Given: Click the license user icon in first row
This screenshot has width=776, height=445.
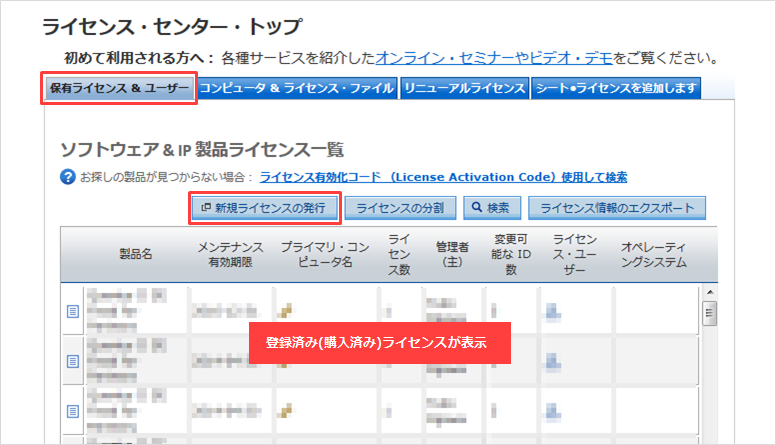Looking at the screenshot, I should click(x=553, y=312).
